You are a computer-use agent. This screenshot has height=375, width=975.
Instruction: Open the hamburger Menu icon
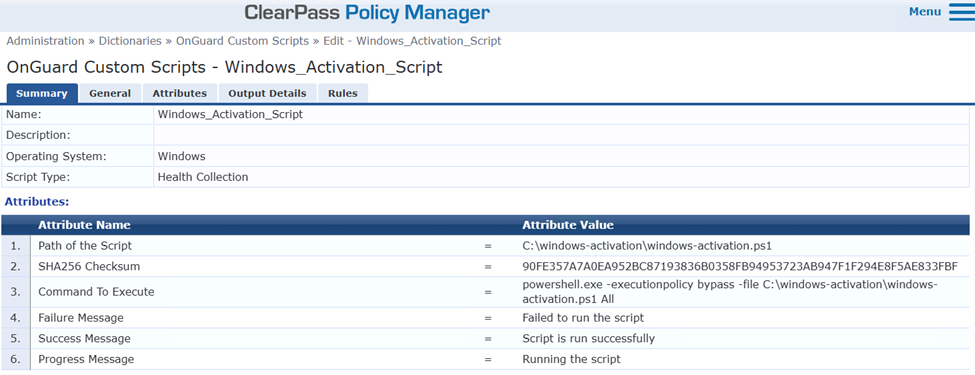961,12
